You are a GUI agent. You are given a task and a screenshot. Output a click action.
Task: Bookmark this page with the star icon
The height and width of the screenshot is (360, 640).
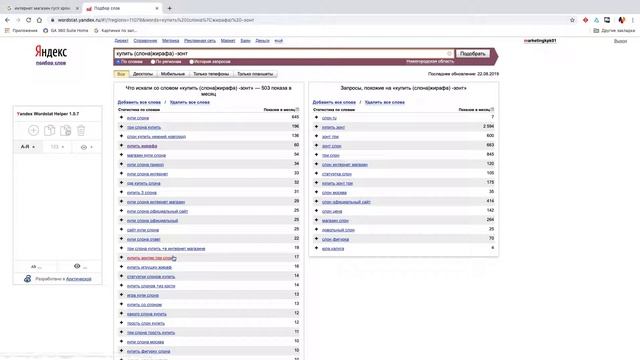click(572, 20)
